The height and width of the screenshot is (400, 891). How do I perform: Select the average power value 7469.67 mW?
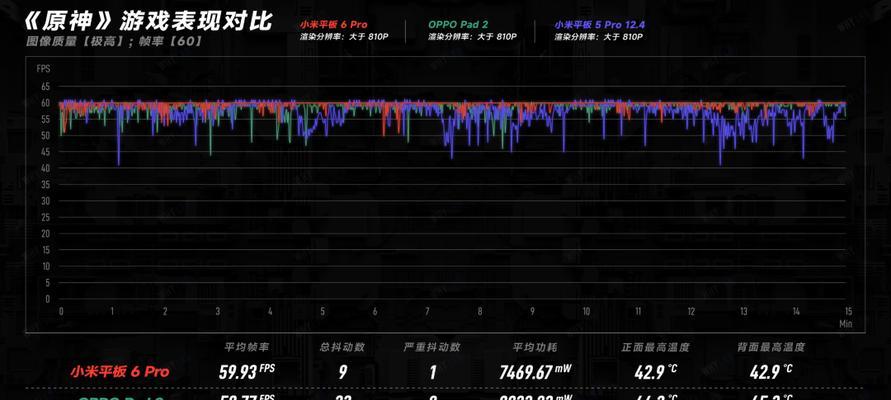[535, 372]
